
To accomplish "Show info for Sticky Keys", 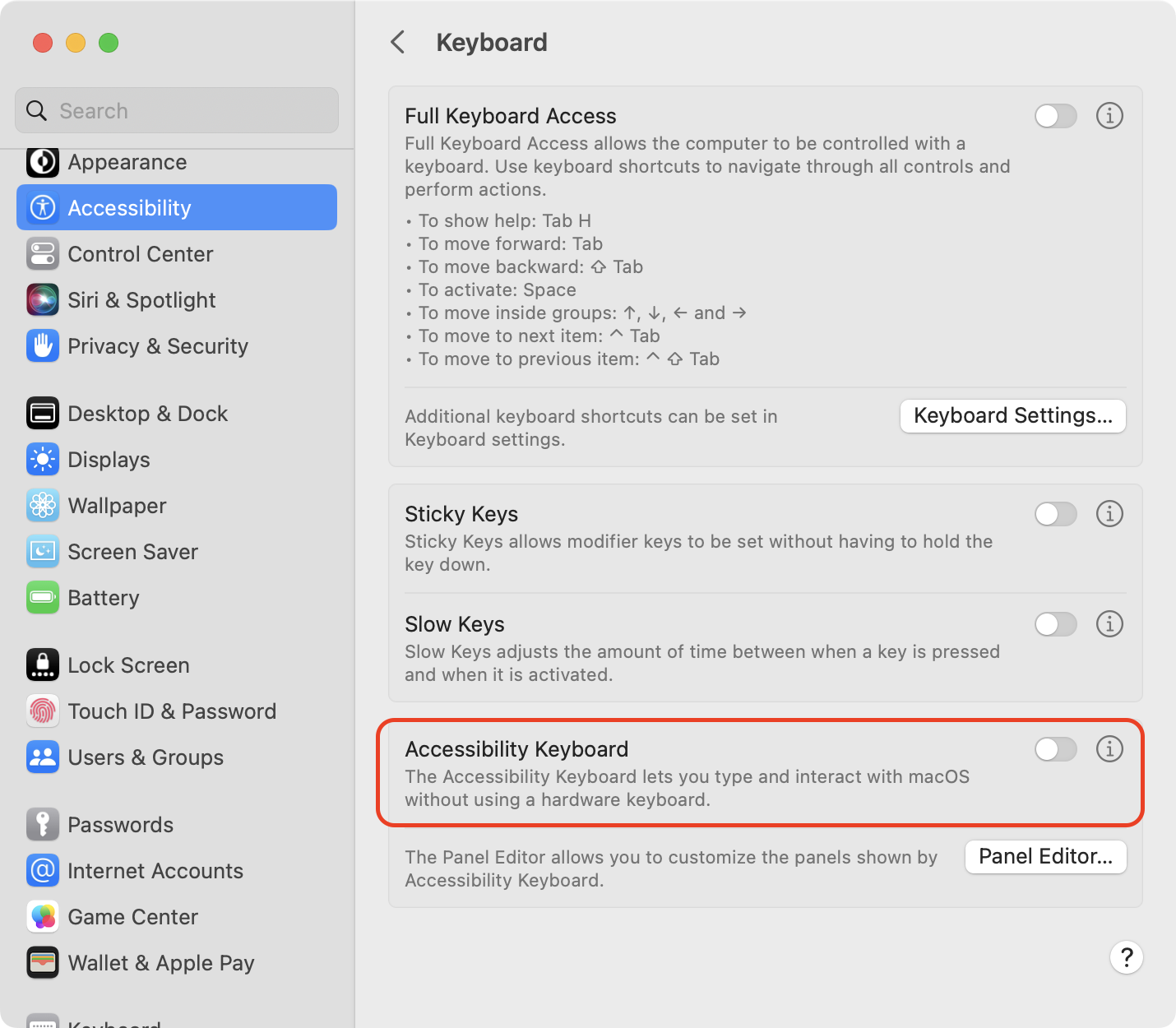I will (x=1109, y=514).
